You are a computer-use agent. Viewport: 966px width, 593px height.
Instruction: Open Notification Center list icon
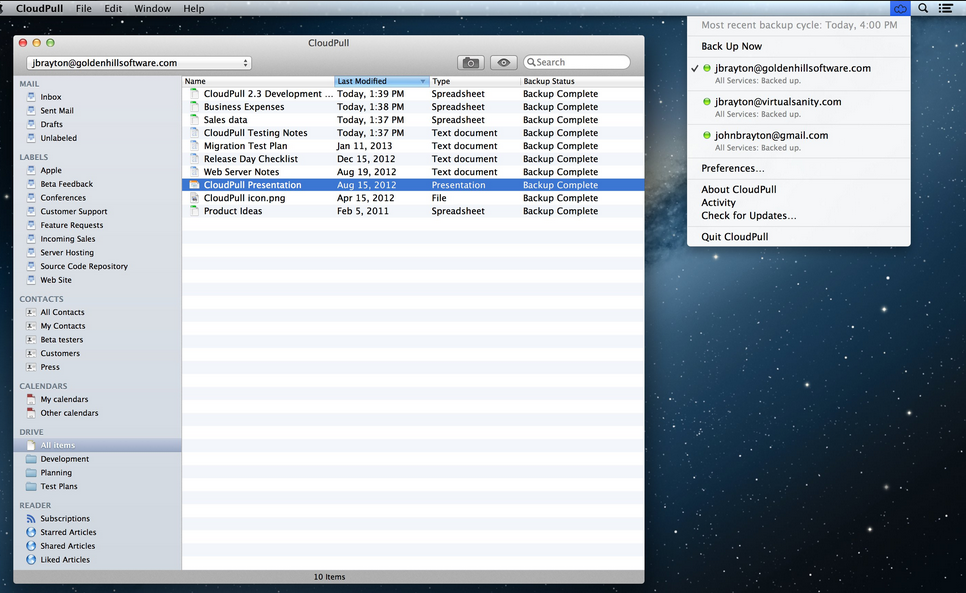click(946, 8)
